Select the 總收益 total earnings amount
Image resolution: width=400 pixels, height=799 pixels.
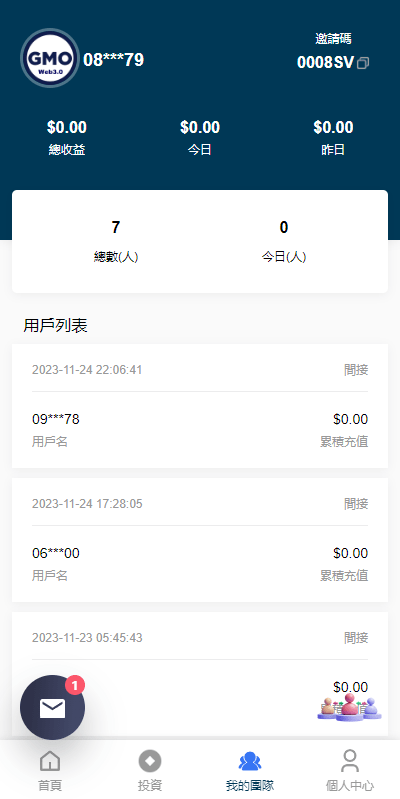(x=67, y=127)
